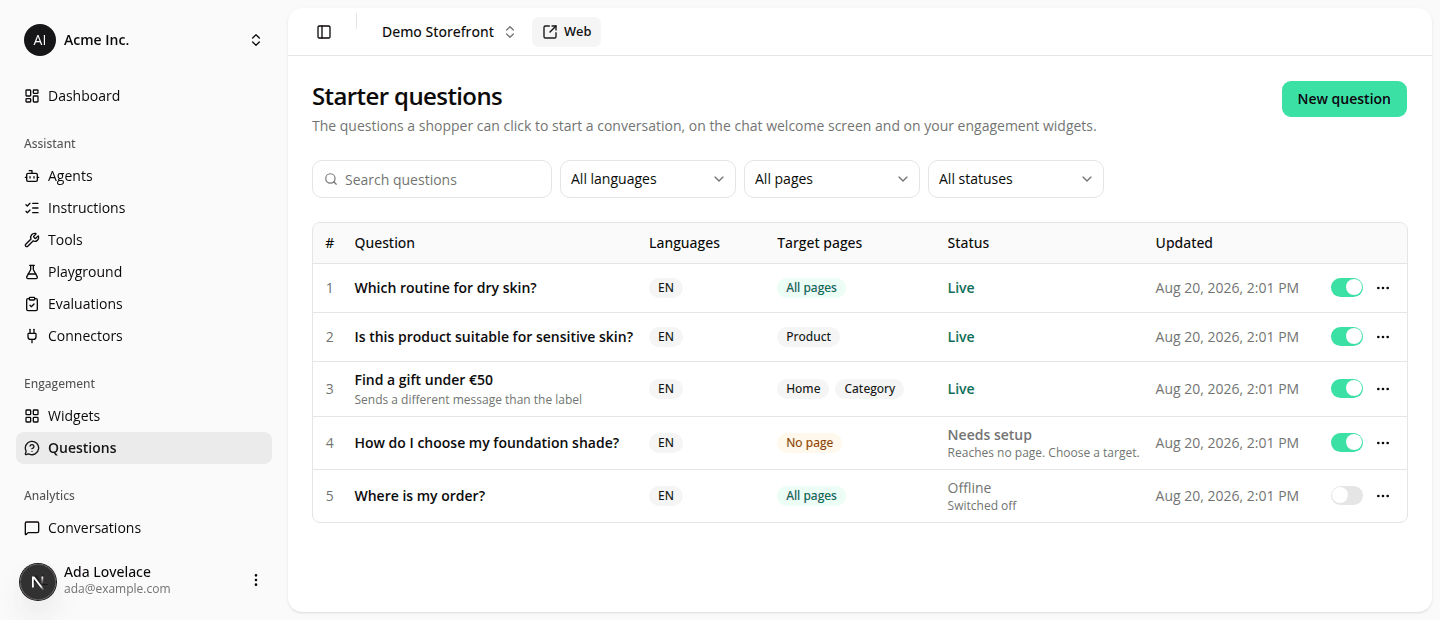Click 'Sends a different message than the label' note
1440x620 pixels.
pos(468,400)
